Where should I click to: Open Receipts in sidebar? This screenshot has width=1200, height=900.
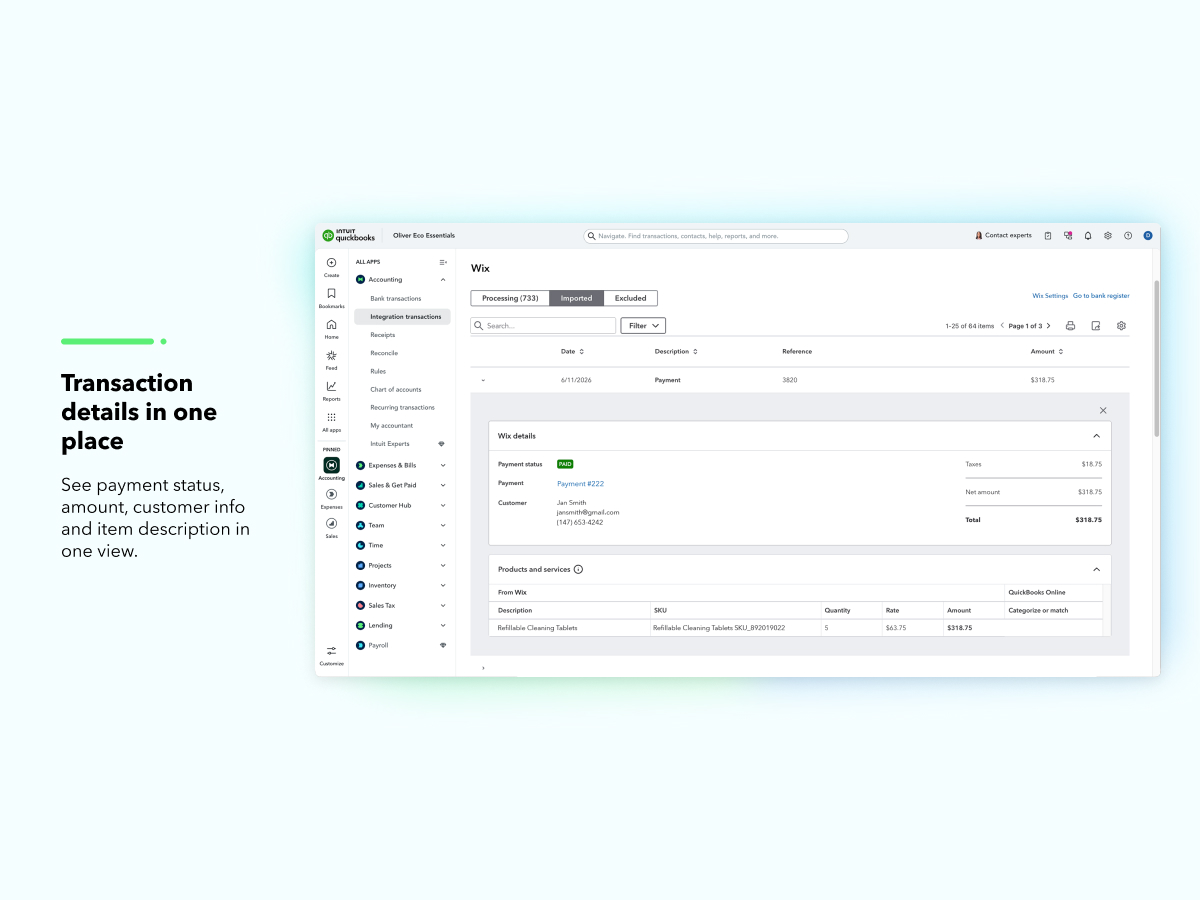pos(383,335)
